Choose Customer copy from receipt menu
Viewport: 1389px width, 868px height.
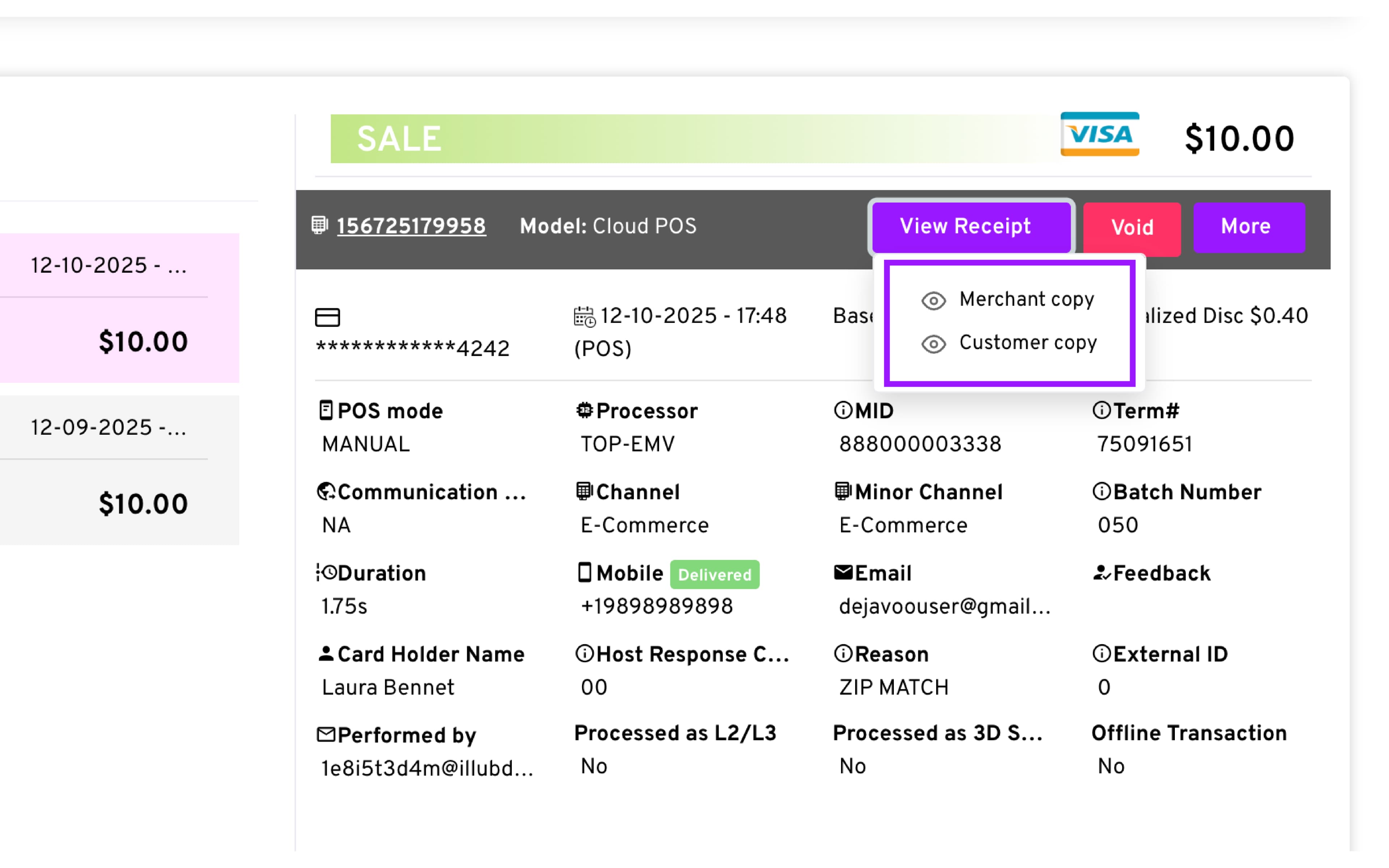pyautogui.click(x=1027, y=343)
